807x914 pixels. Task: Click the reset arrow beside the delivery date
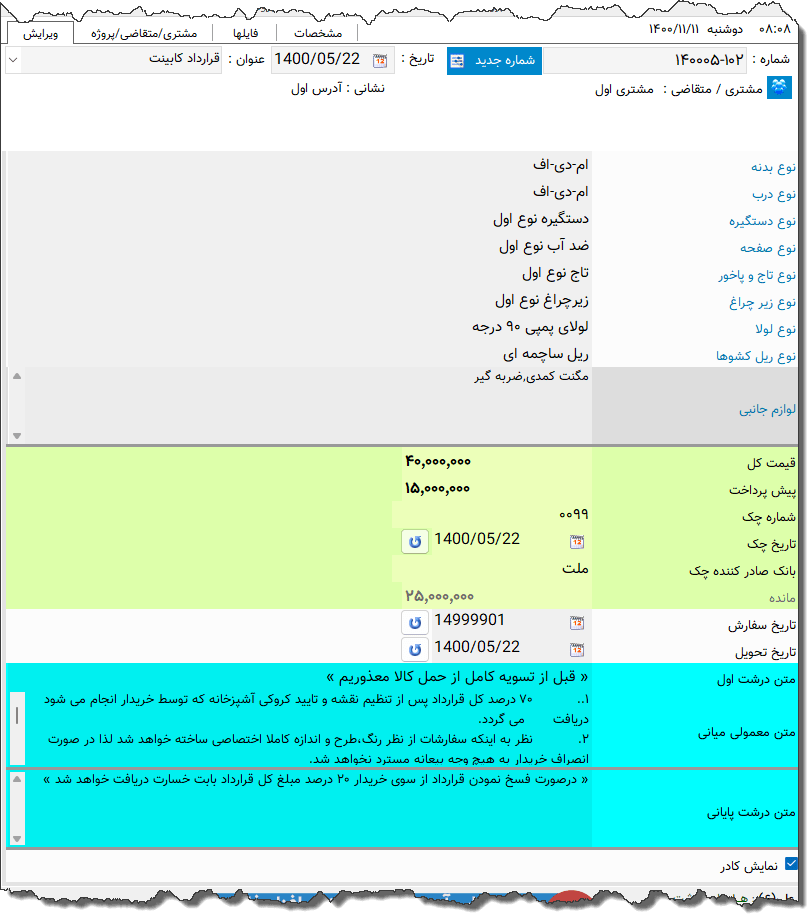tap(415, 648)
